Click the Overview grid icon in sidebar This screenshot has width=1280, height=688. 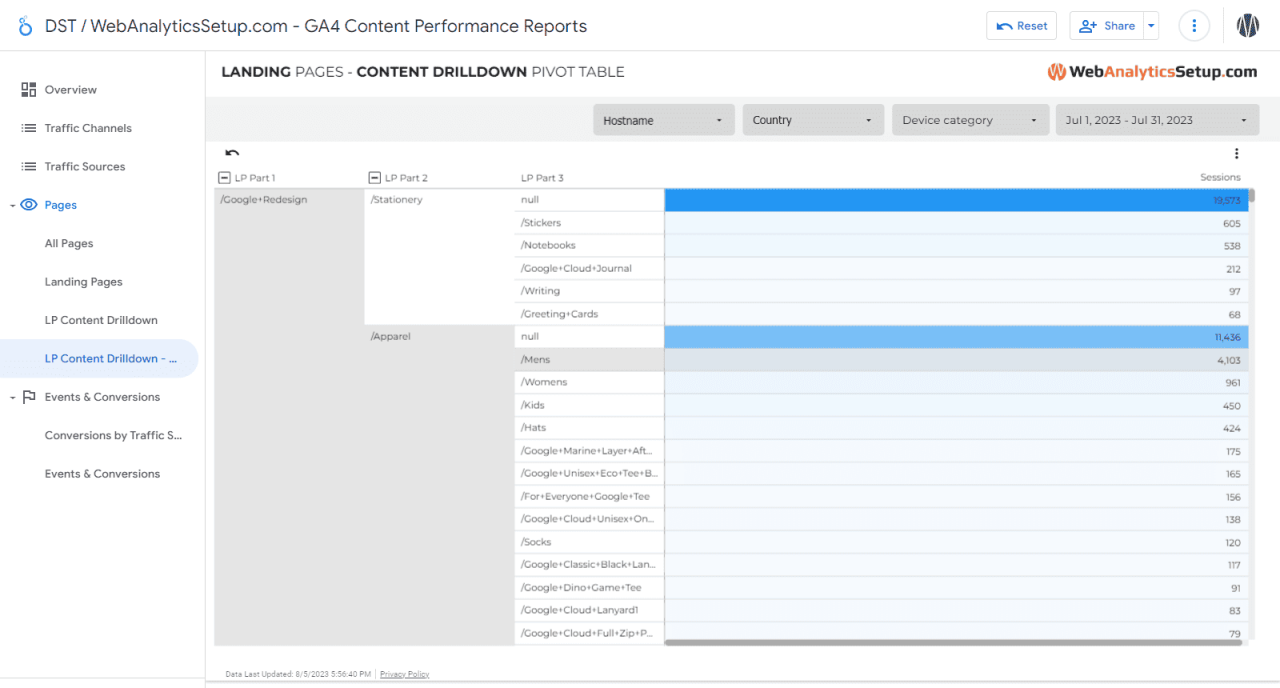(x=28, y=89)
